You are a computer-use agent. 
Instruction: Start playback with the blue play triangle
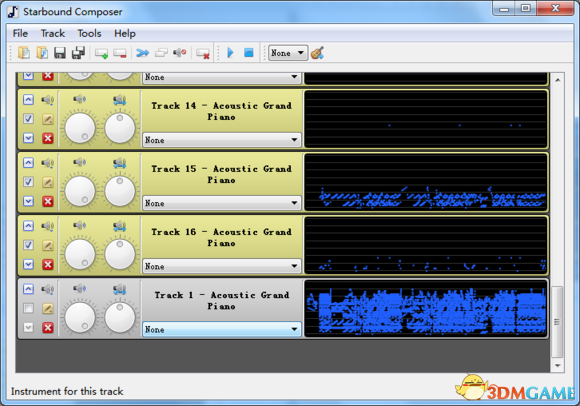point(230,53)
